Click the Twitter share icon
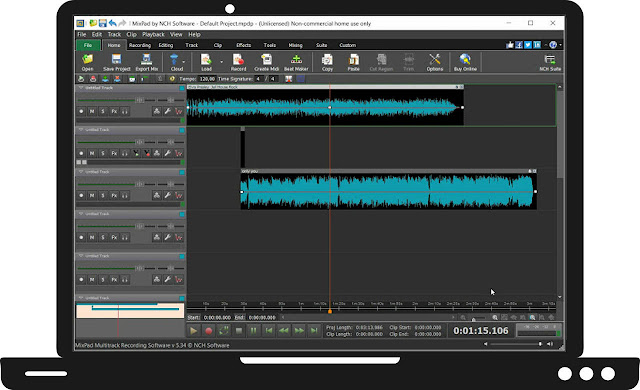Viewport: 640px width, 390px height. pyautogui.click(x=528, y=45)
